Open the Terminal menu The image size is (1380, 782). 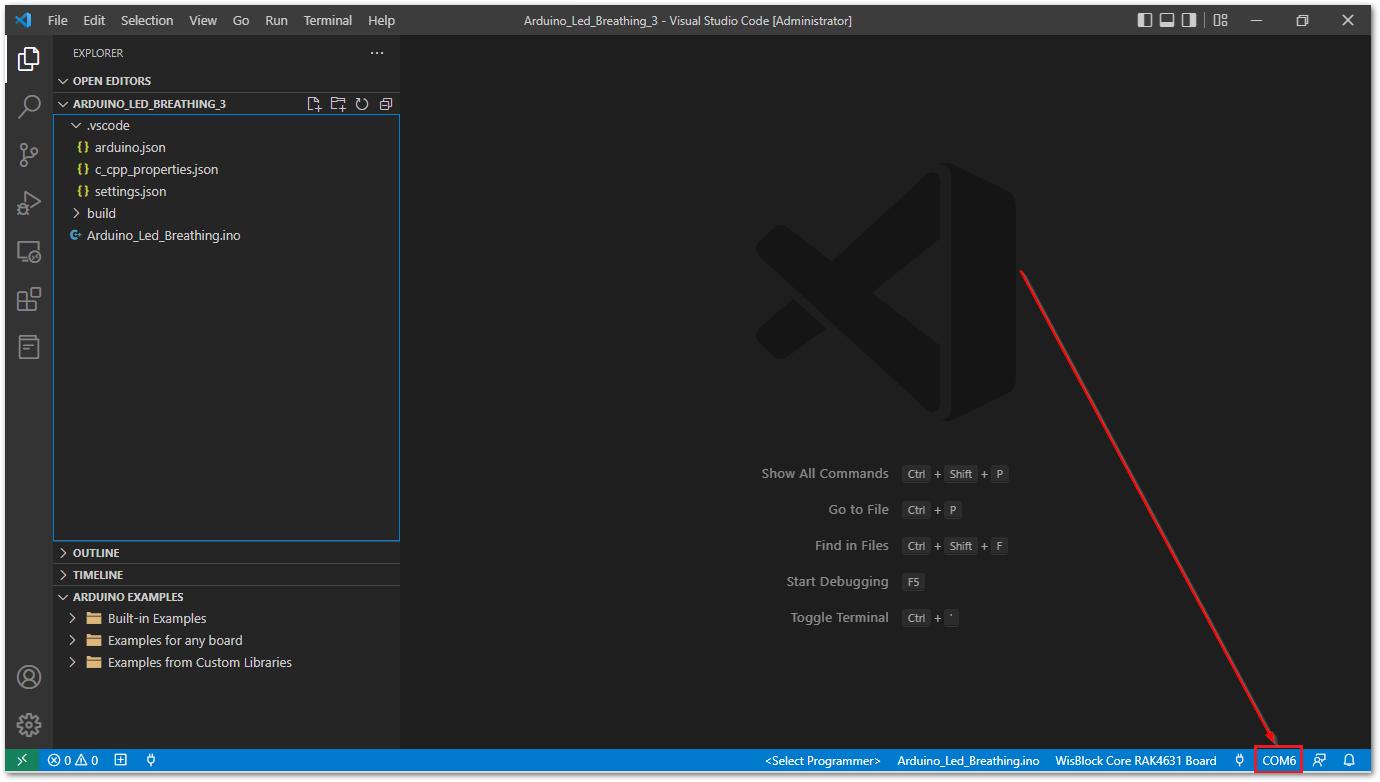point(328,20)
